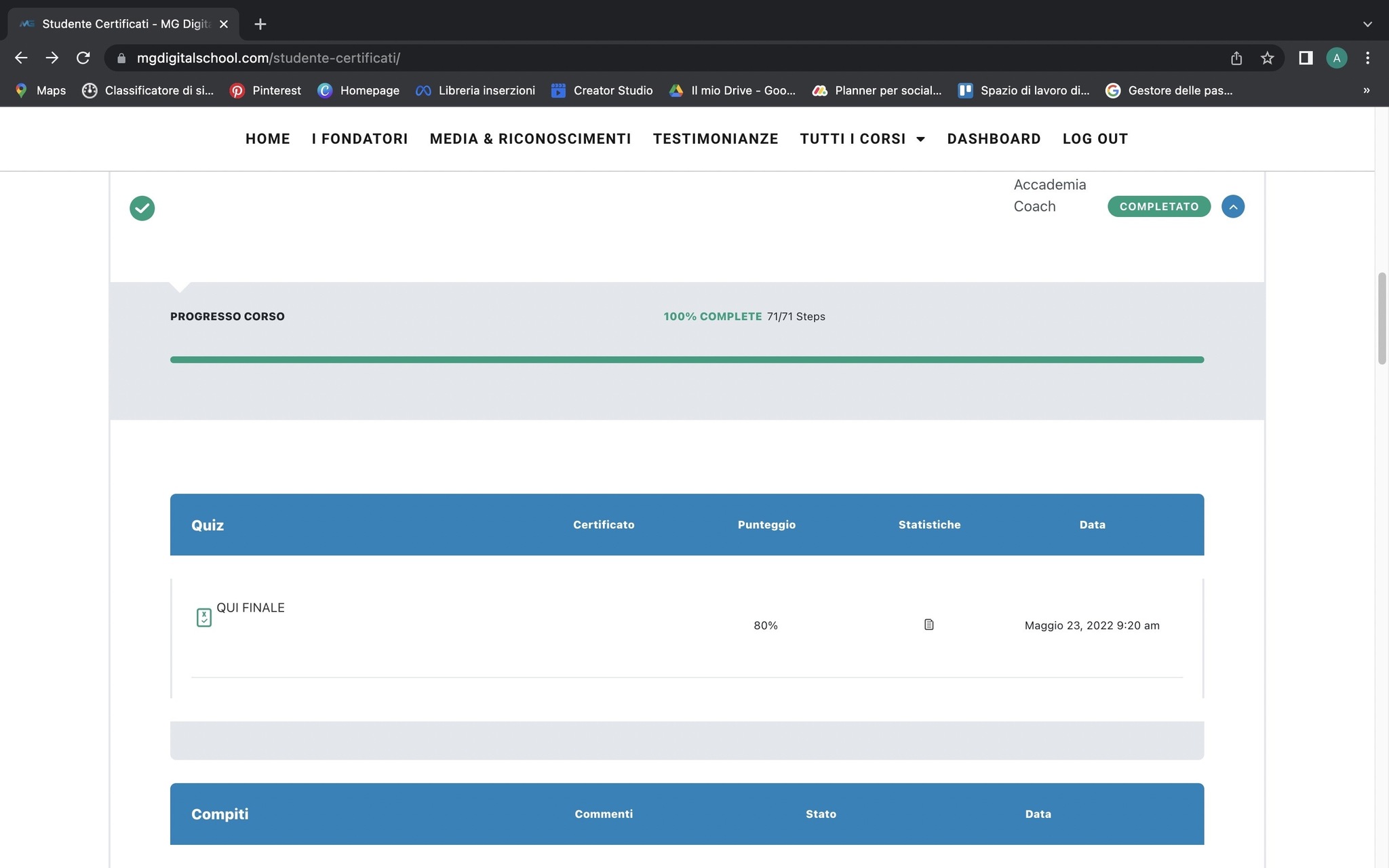Collapse the Accademia Coach course section

click(x=1232, y=207)
